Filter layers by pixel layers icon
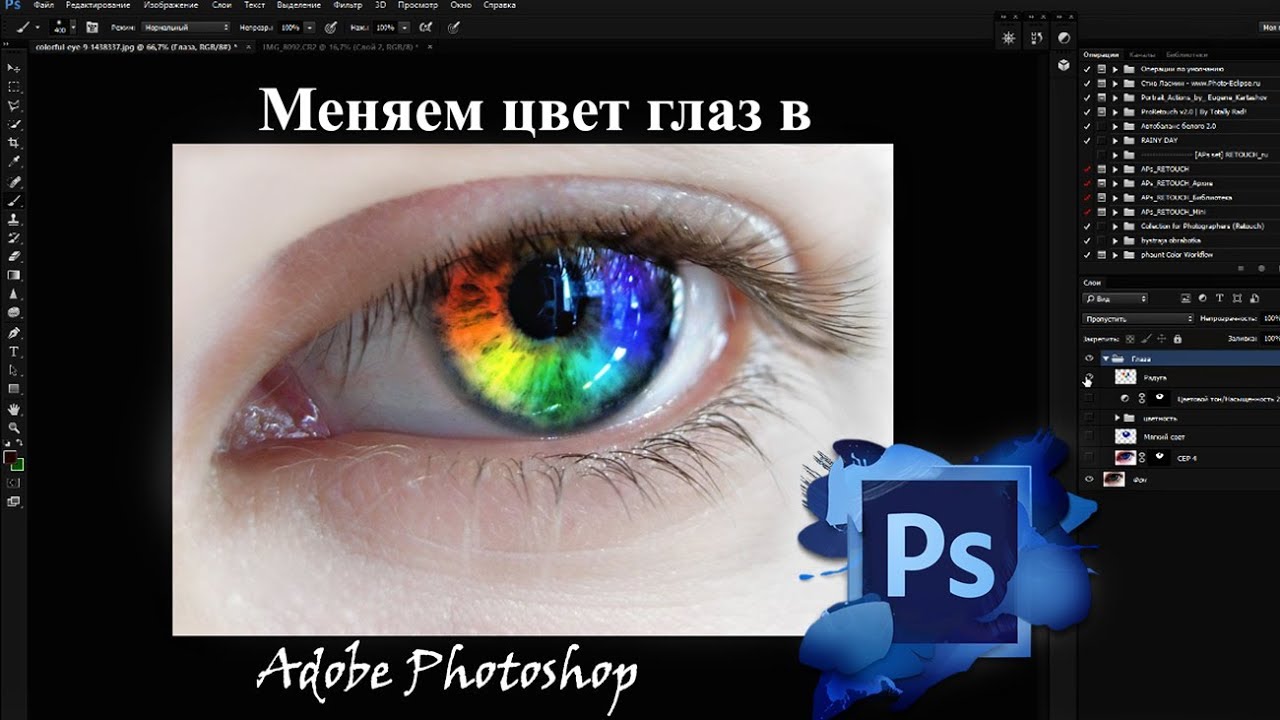This screenshot has width=1280, height=720. click(1185, 299)
